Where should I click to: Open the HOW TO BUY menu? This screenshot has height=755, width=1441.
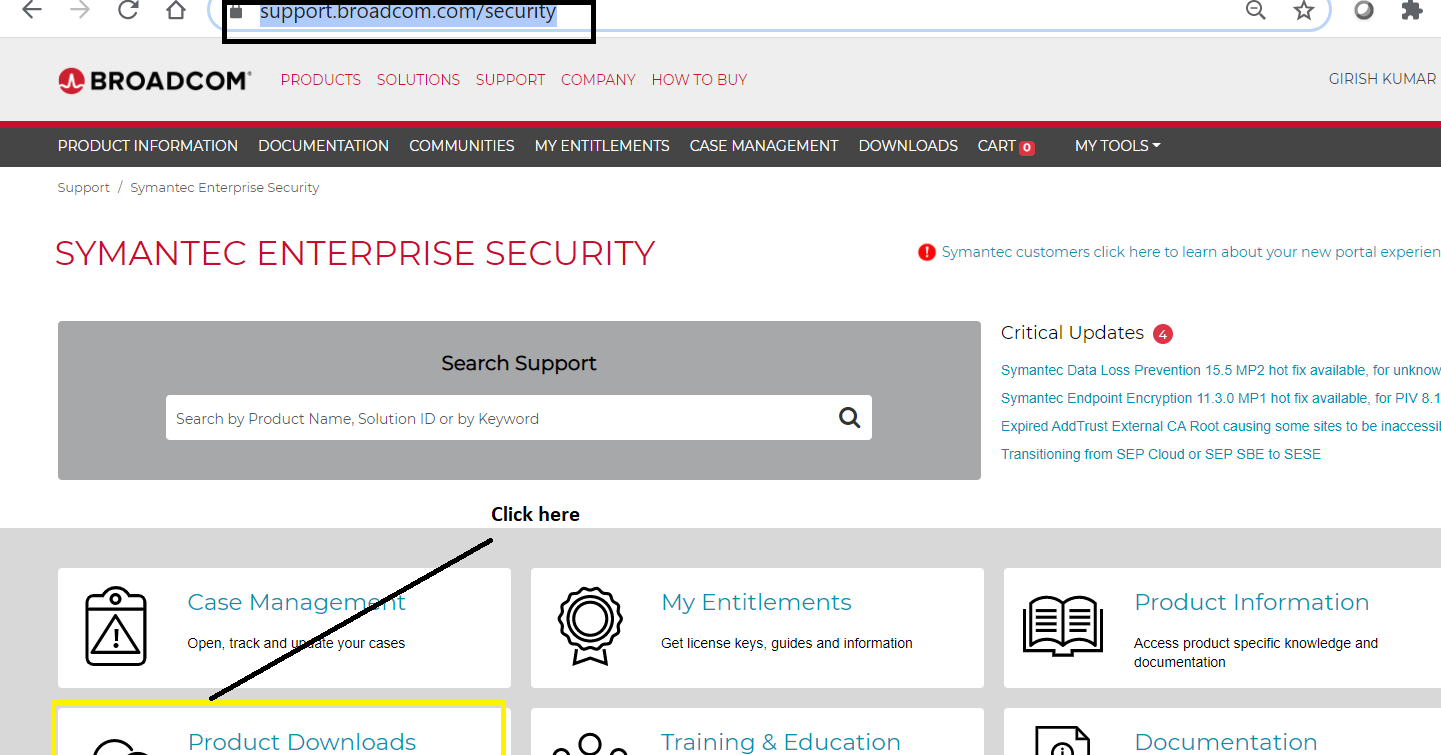(x=699, y=80)
